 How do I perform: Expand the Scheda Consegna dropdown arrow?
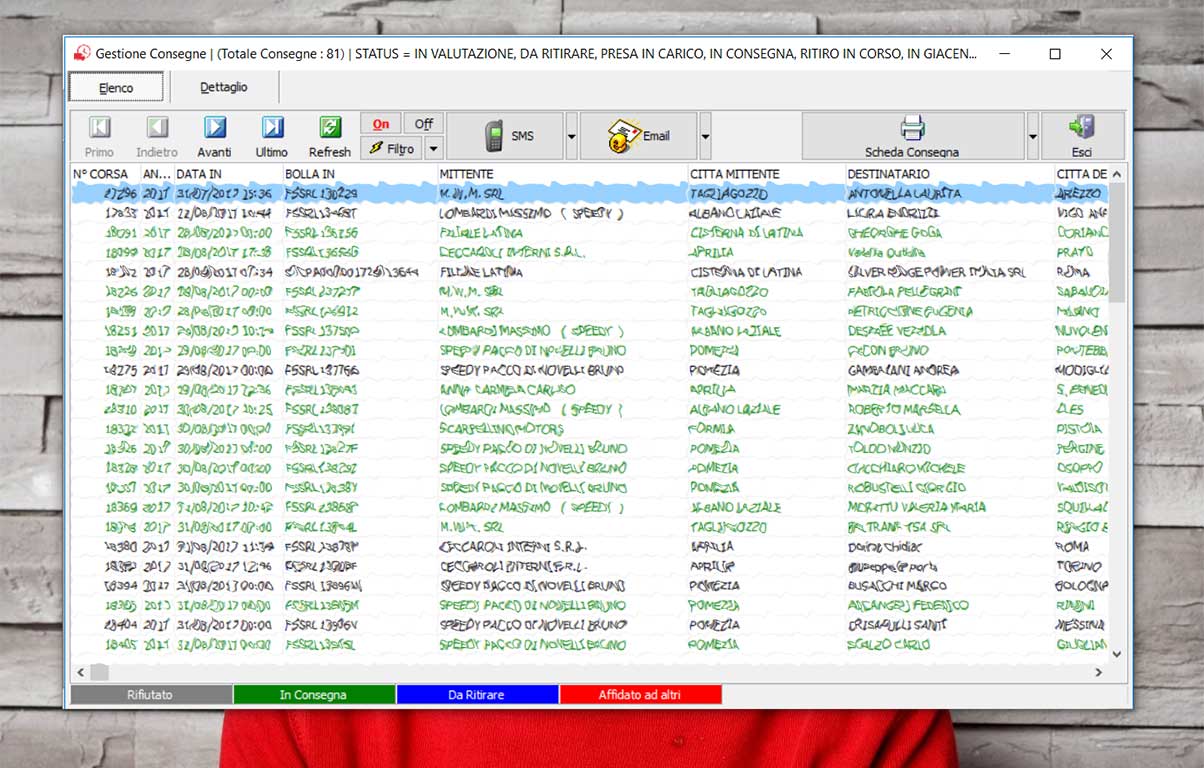[x=1032, y=136]
